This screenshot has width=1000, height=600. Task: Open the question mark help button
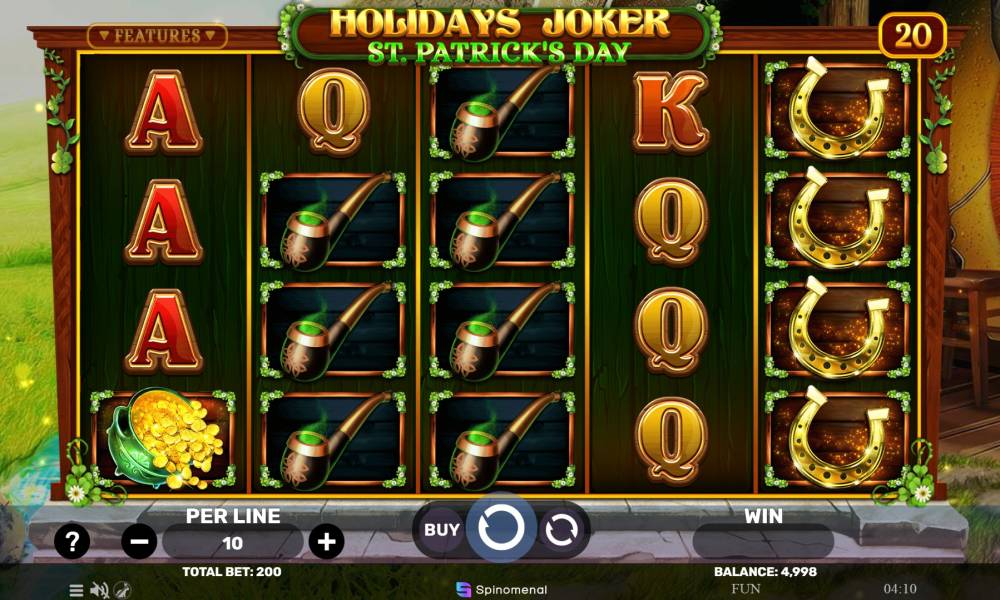coord(72,541)
